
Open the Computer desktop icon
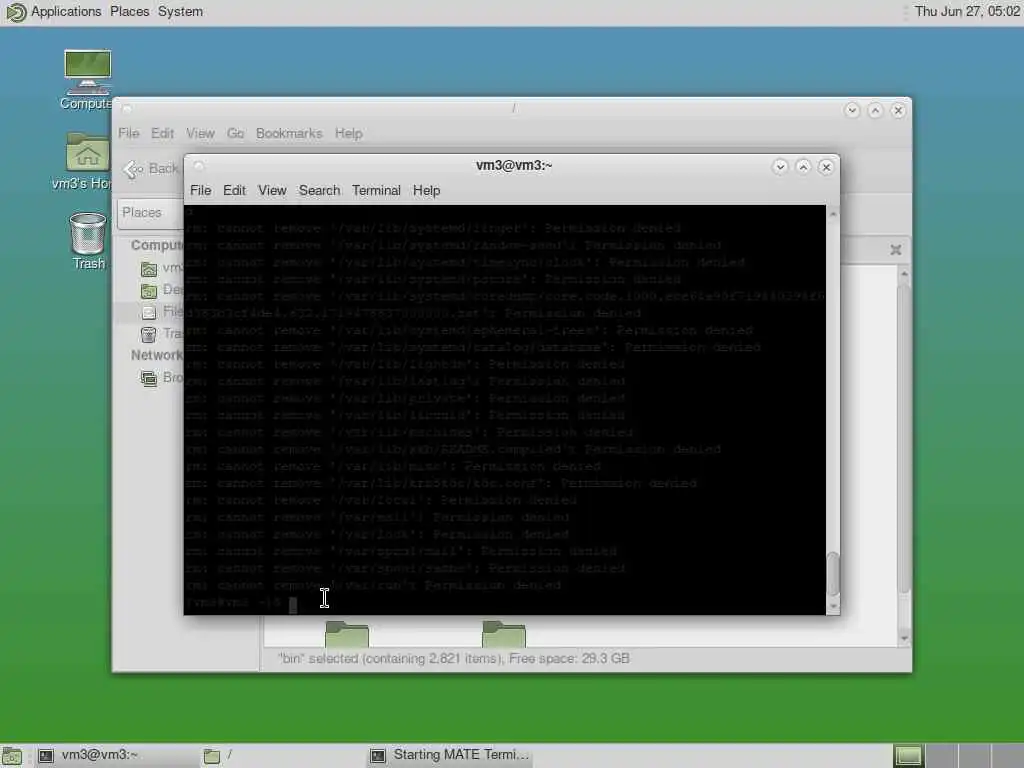click(87, 78)
